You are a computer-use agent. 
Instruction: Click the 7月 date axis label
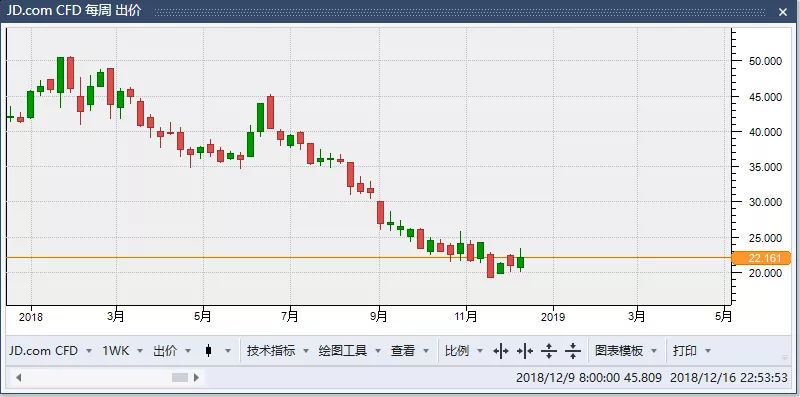(x=290, y=317)
